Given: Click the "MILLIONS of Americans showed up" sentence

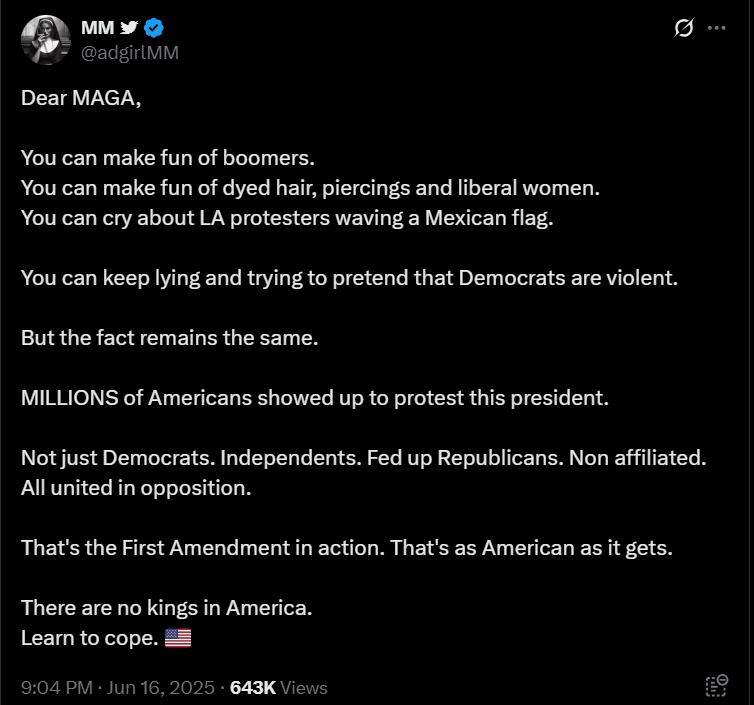Looking at the screenshot, I should [315, 398].
